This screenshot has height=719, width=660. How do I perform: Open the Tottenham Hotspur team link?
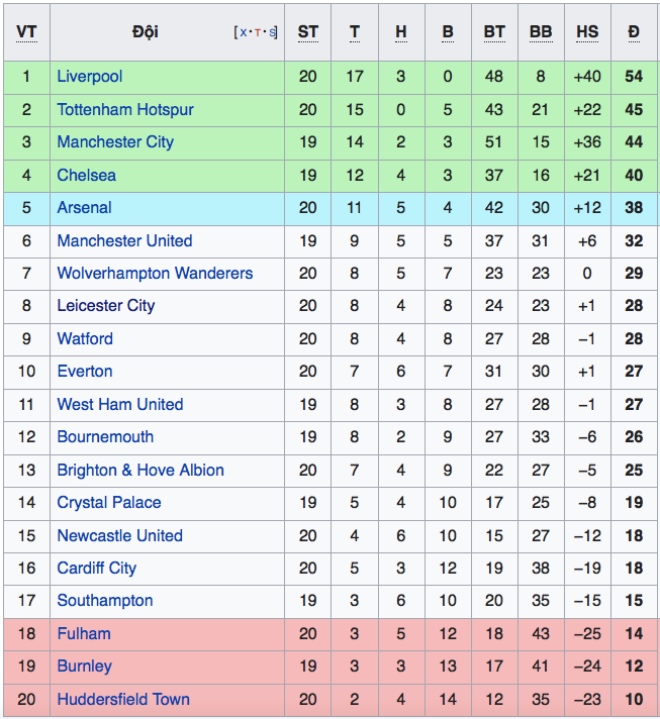(125, 110)
